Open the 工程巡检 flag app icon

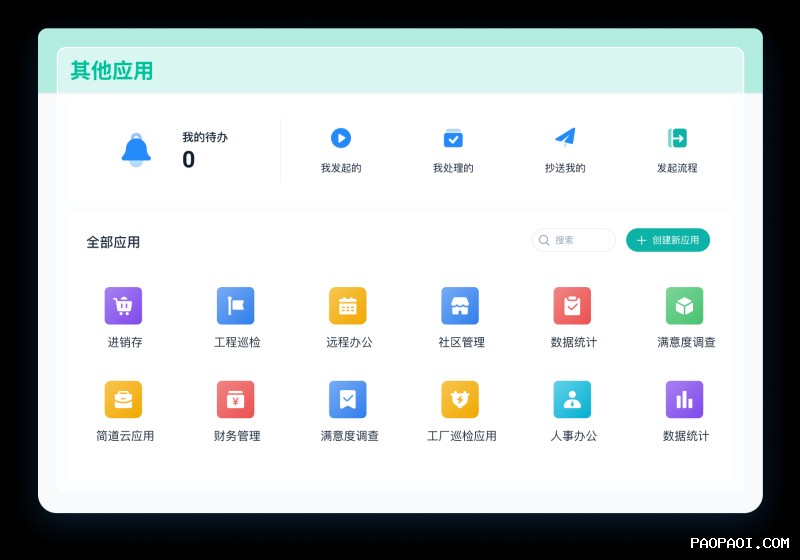coord(236,306)
